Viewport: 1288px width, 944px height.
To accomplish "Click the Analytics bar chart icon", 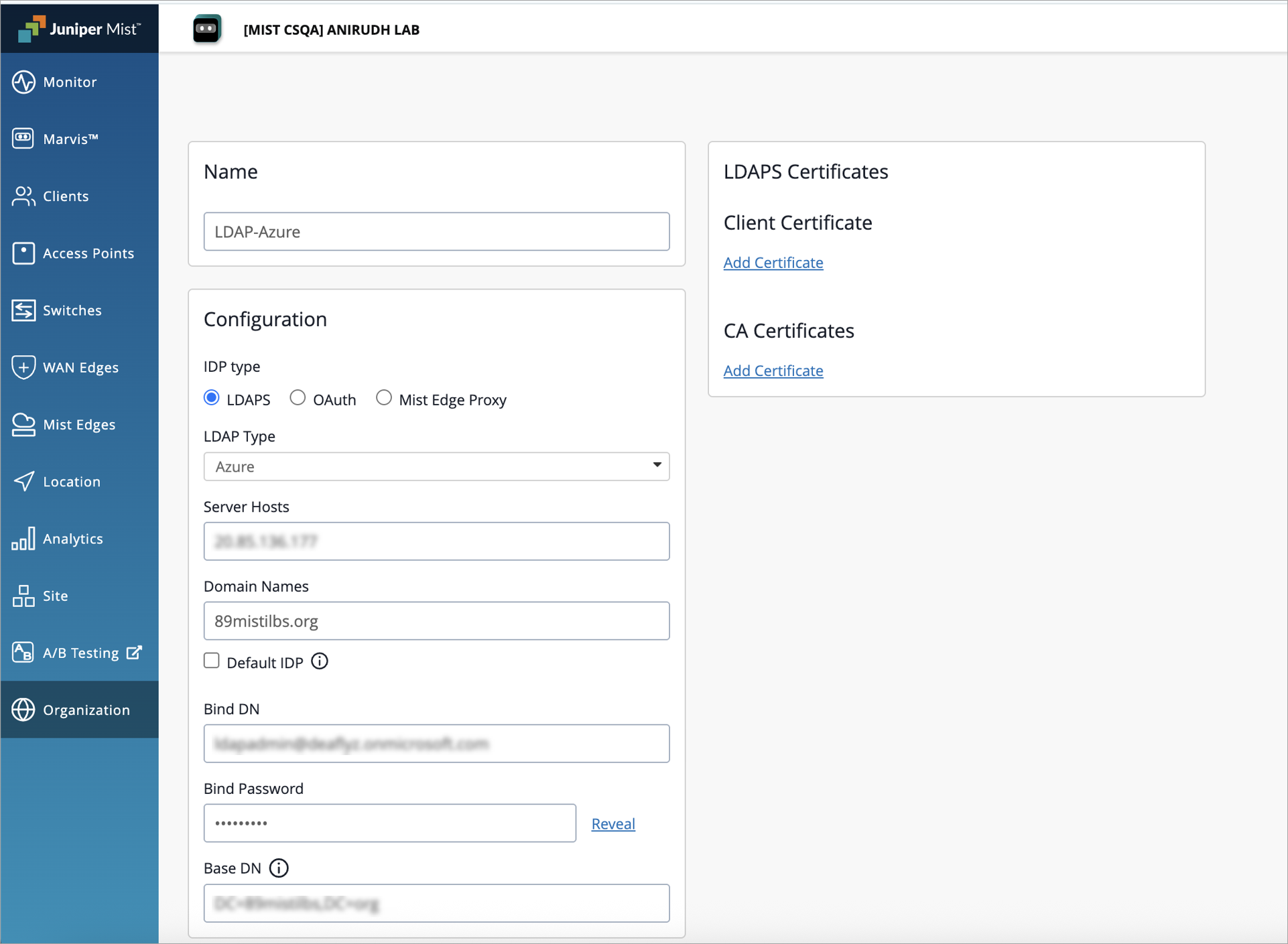I will (23, 539).
